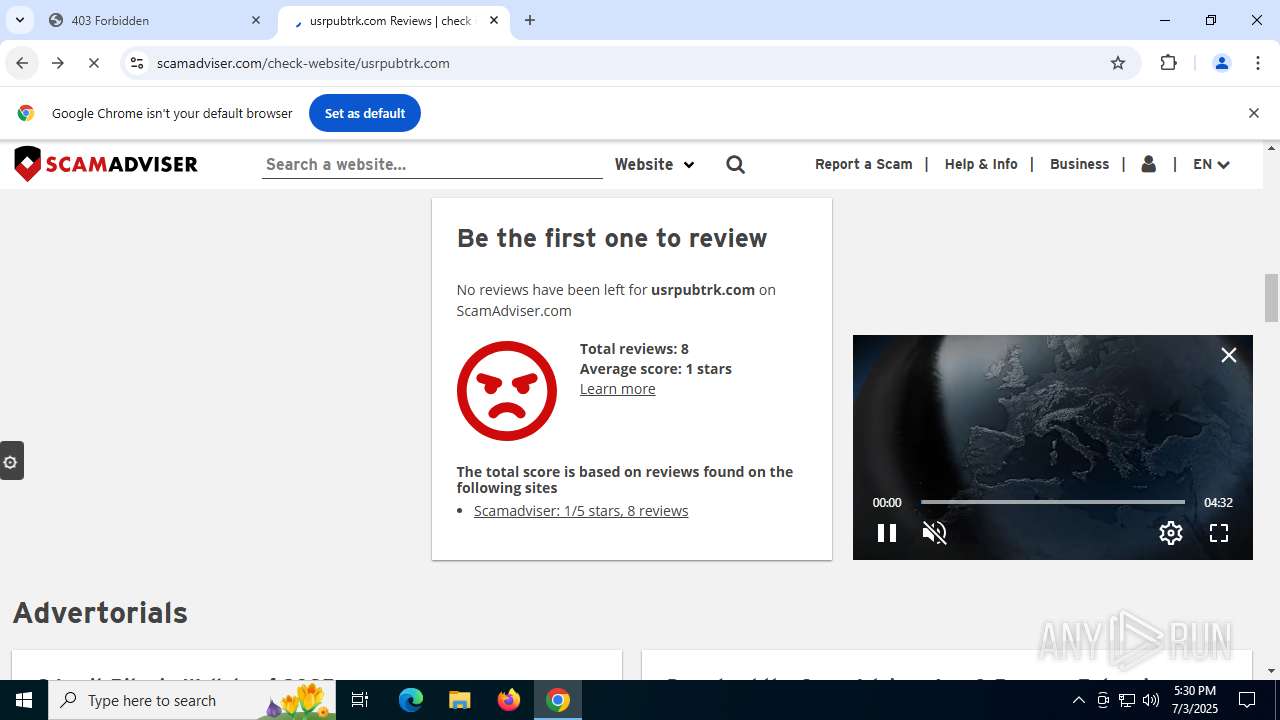Unmute the video player
The width and height of the screenshot is (1280, 720).
[934, 533]
